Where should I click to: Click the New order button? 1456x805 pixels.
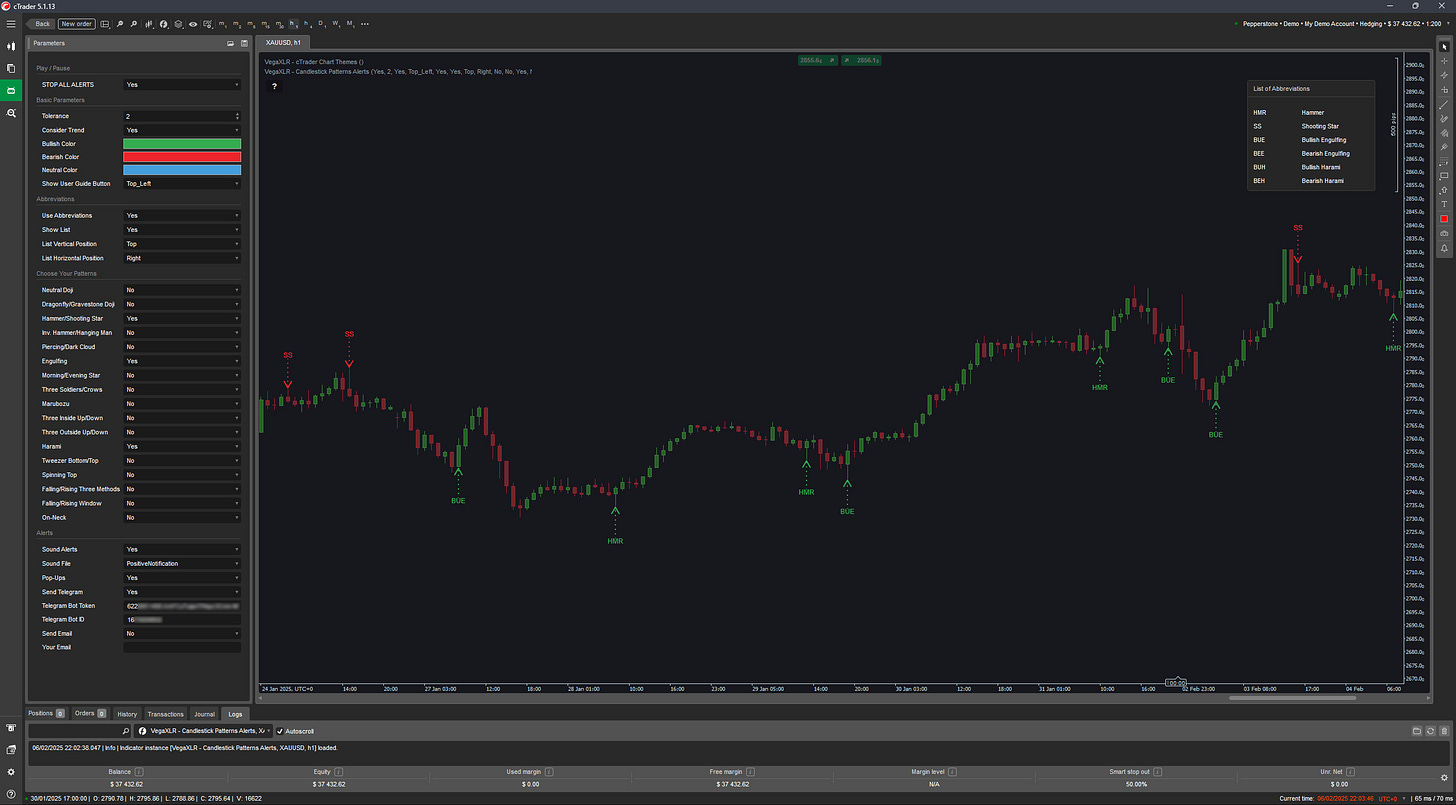(77, 23)
